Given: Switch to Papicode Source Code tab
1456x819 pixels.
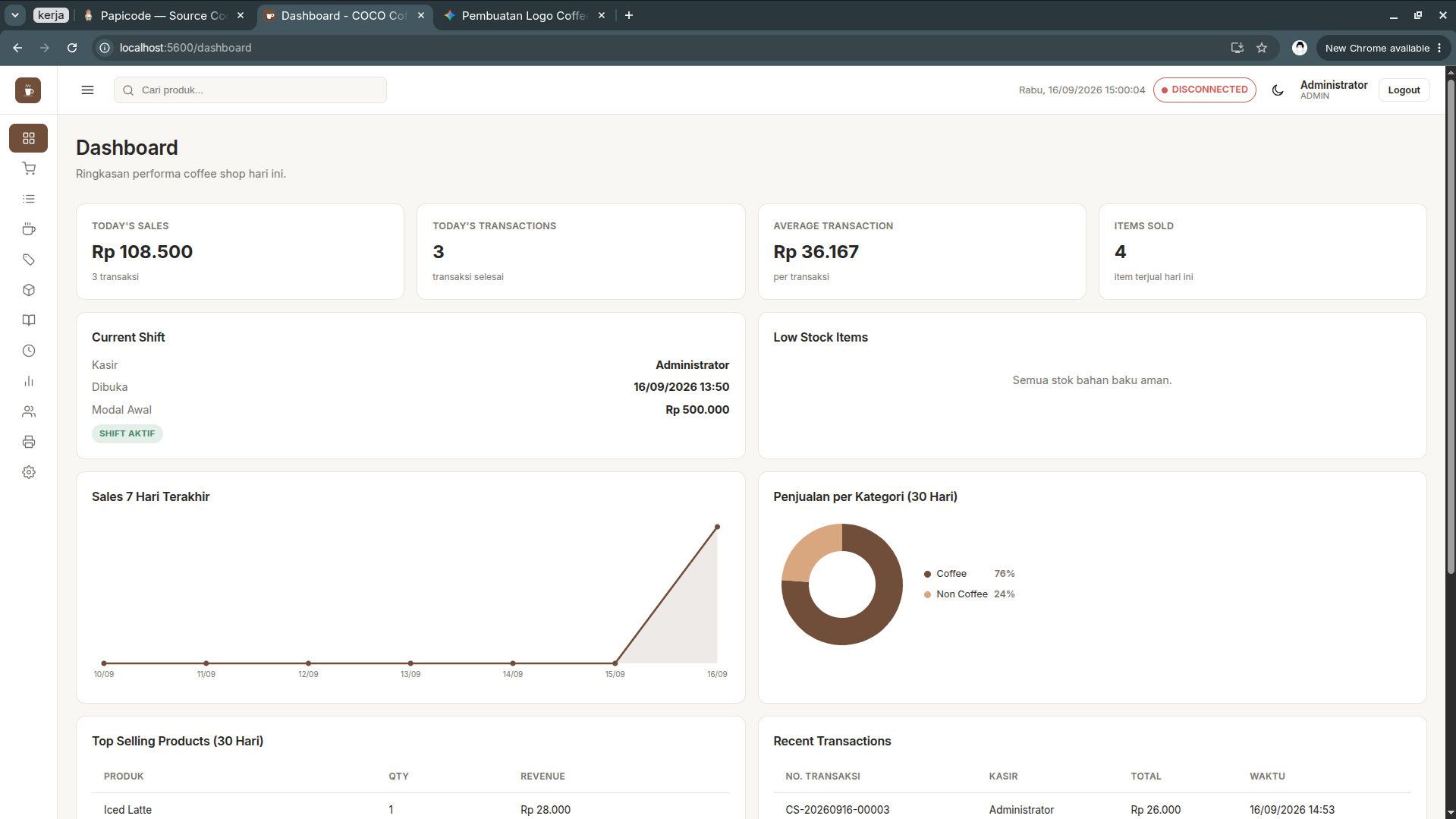Looking at the screenshot, I should pyautogui.click(x=162, y=15).
